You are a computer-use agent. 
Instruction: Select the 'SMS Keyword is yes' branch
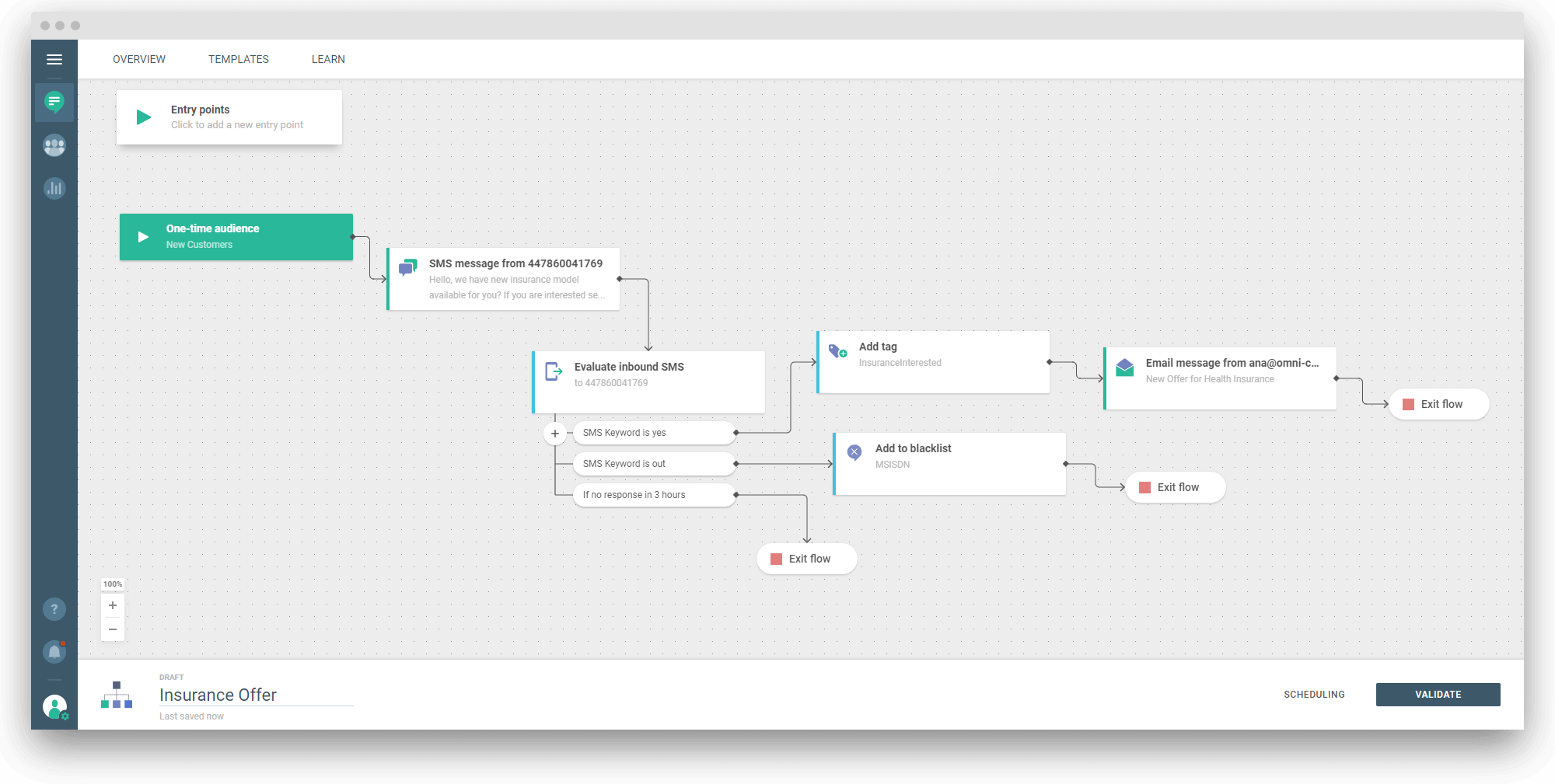tap(654, 433)
